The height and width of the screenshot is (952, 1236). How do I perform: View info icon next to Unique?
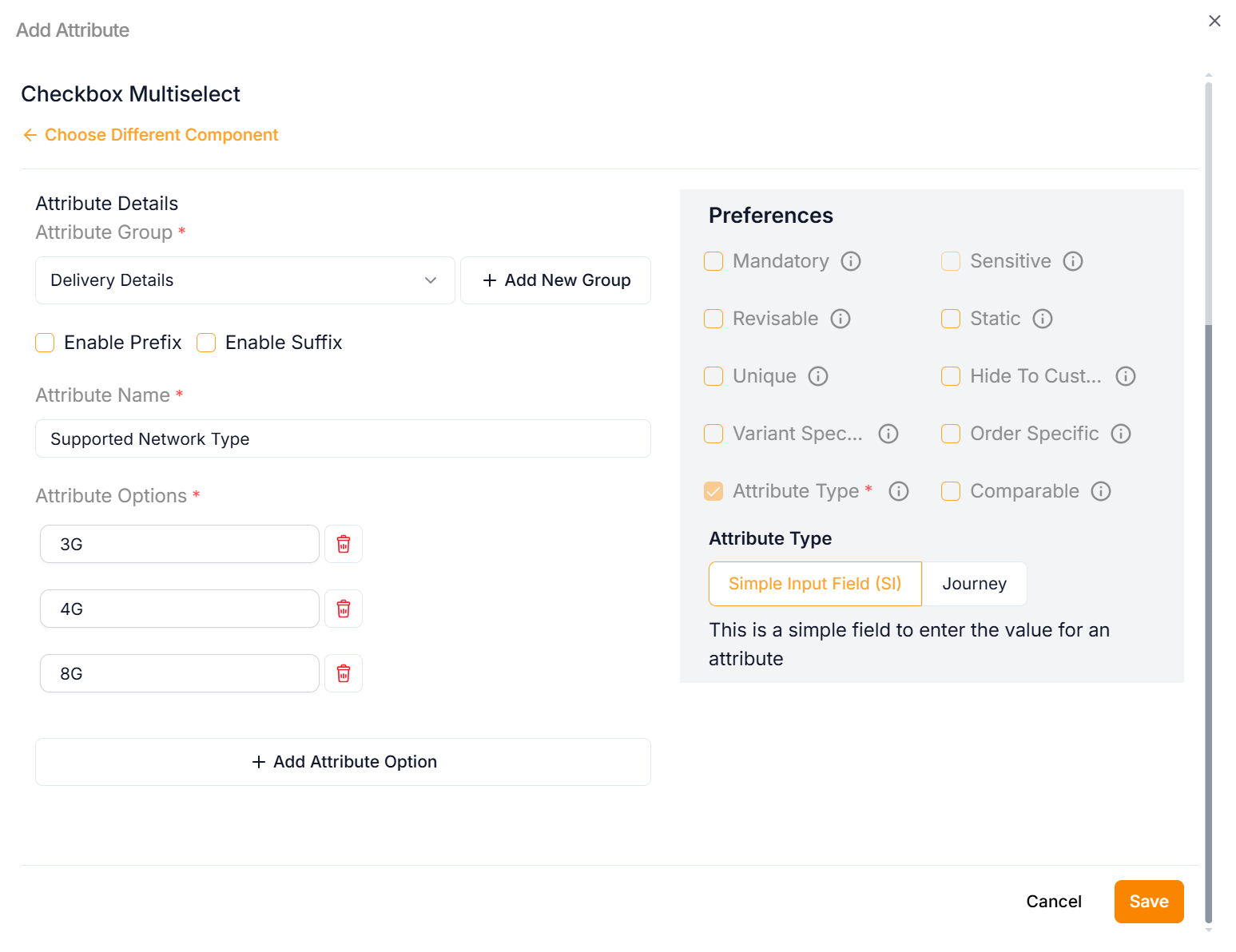coord(818,376)
